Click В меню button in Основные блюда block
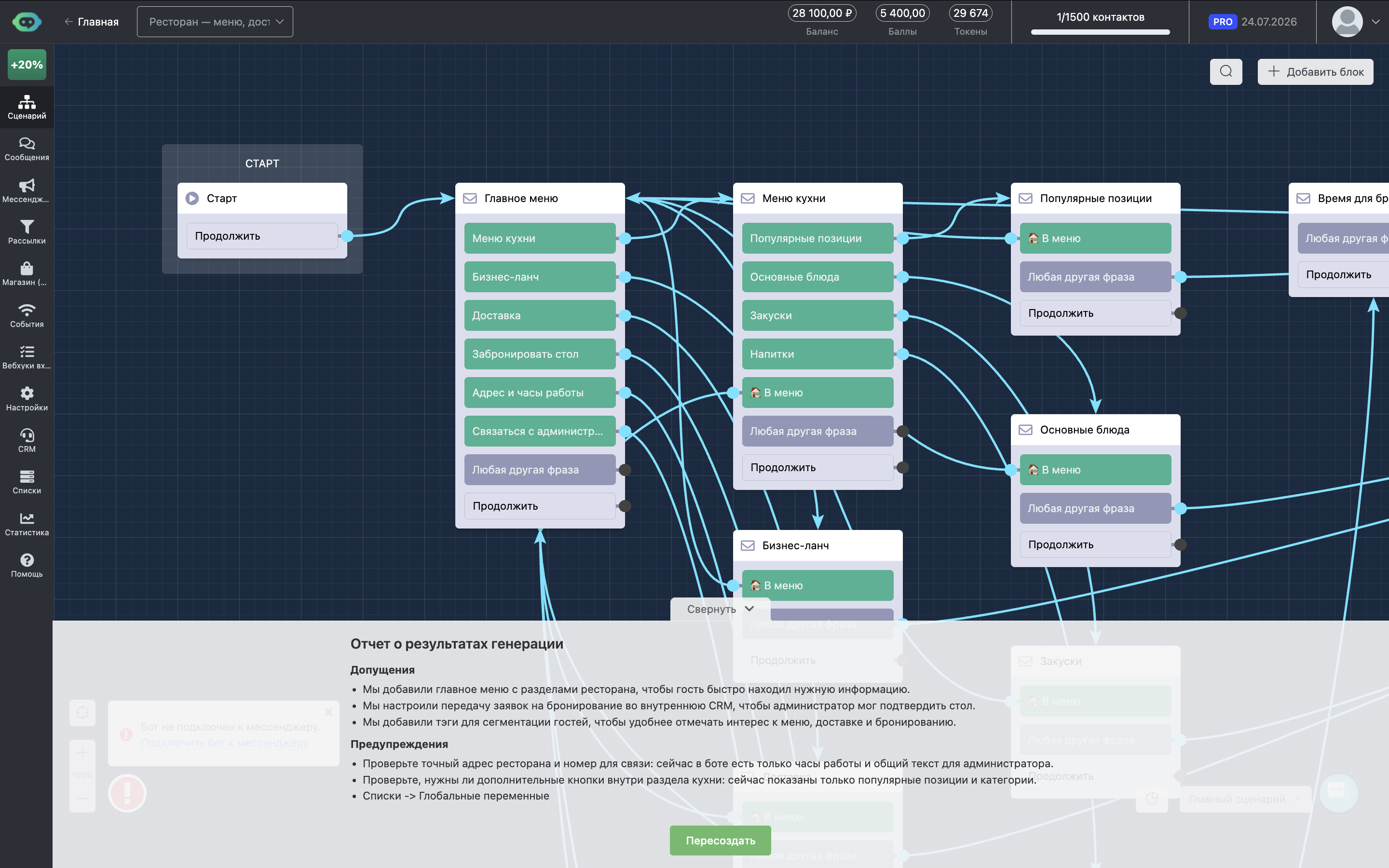 1096,470
